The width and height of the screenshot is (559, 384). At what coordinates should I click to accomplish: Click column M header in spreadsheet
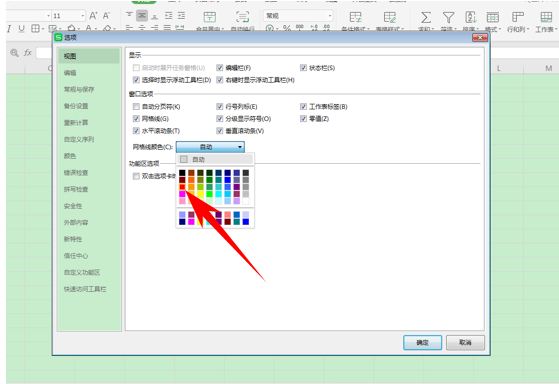pos(548,68)
